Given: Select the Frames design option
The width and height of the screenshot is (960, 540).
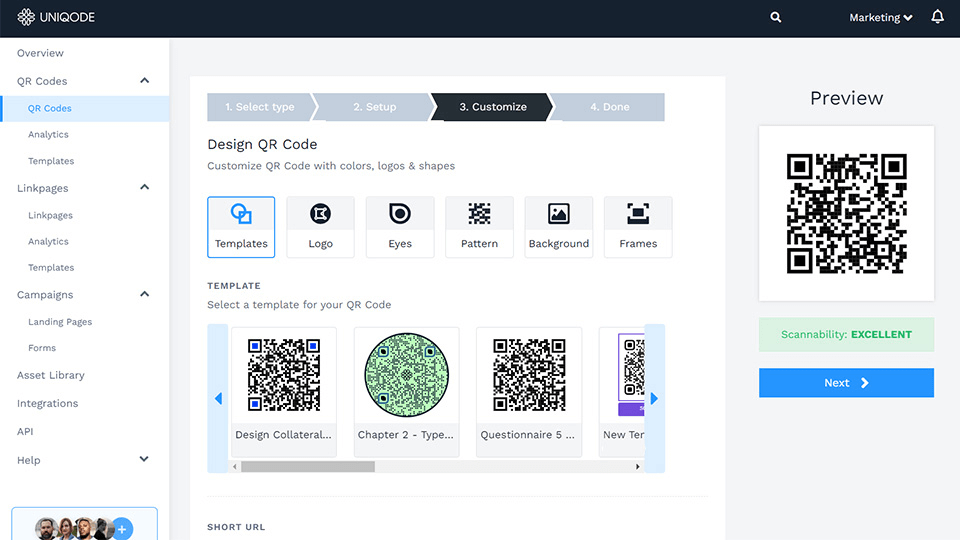Looking at the screenshot, I should click(638, 227).
